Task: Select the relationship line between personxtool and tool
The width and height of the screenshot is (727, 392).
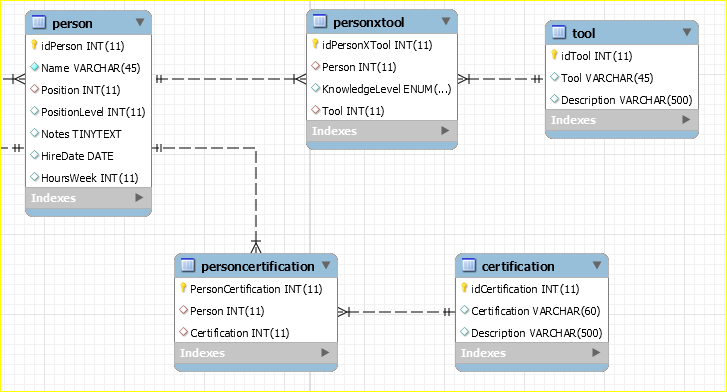Action: pyautogui.click(x=501, y=79)
